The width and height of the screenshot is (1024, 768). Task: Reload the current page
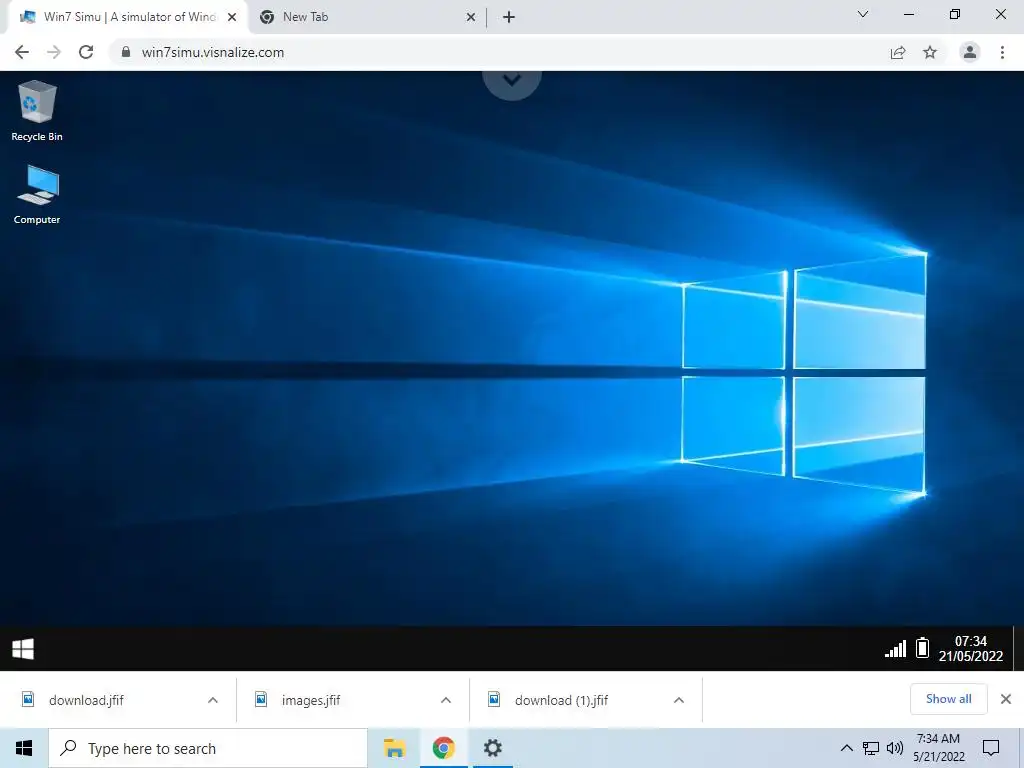click(x=86, y=52)
